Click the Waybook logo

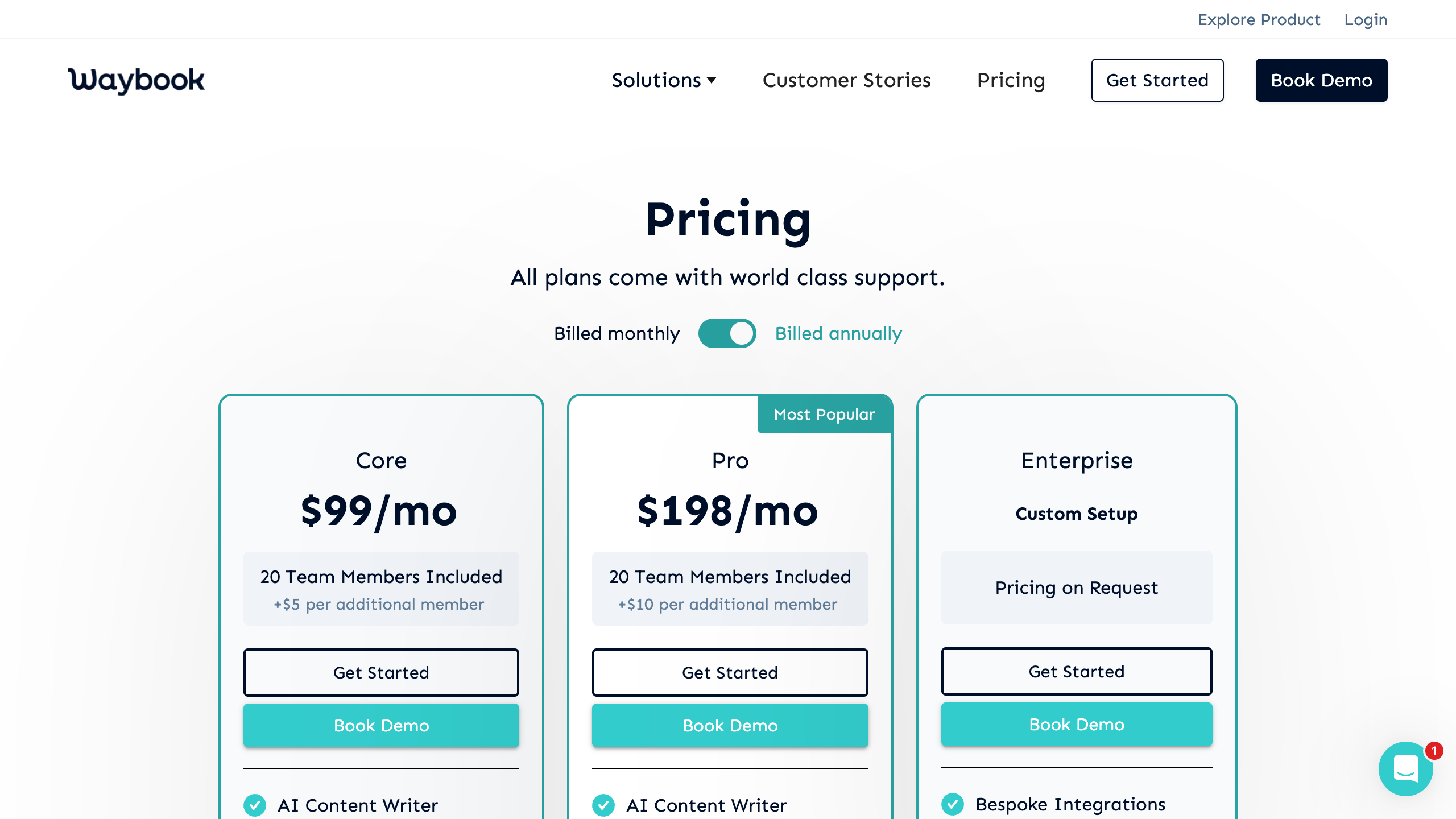tap(135, 80)
